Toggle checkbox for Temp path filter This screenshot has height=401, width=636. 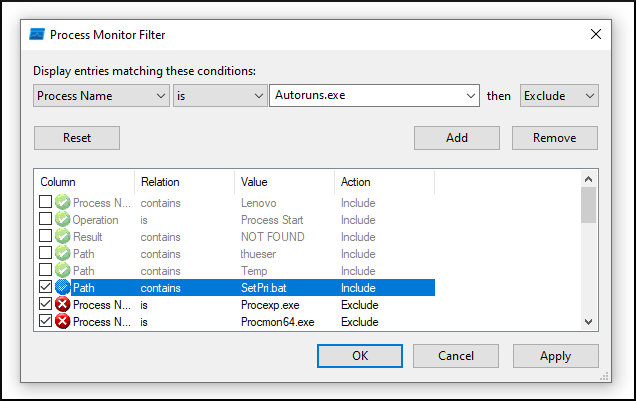click(46, 271)
